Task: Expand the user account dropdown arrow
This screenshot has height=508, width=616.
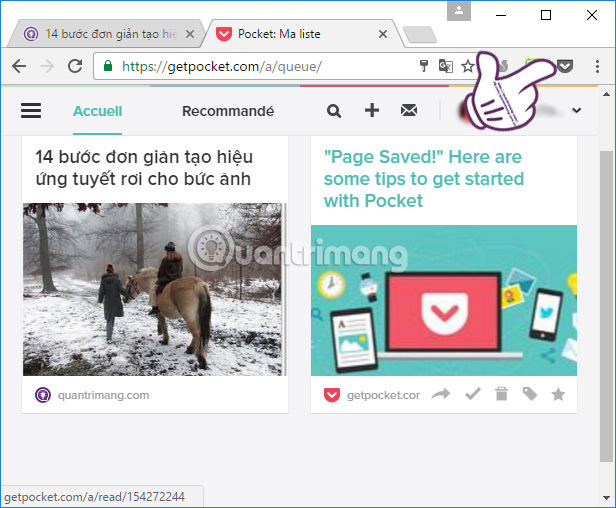Action: (x=576, y=110)
